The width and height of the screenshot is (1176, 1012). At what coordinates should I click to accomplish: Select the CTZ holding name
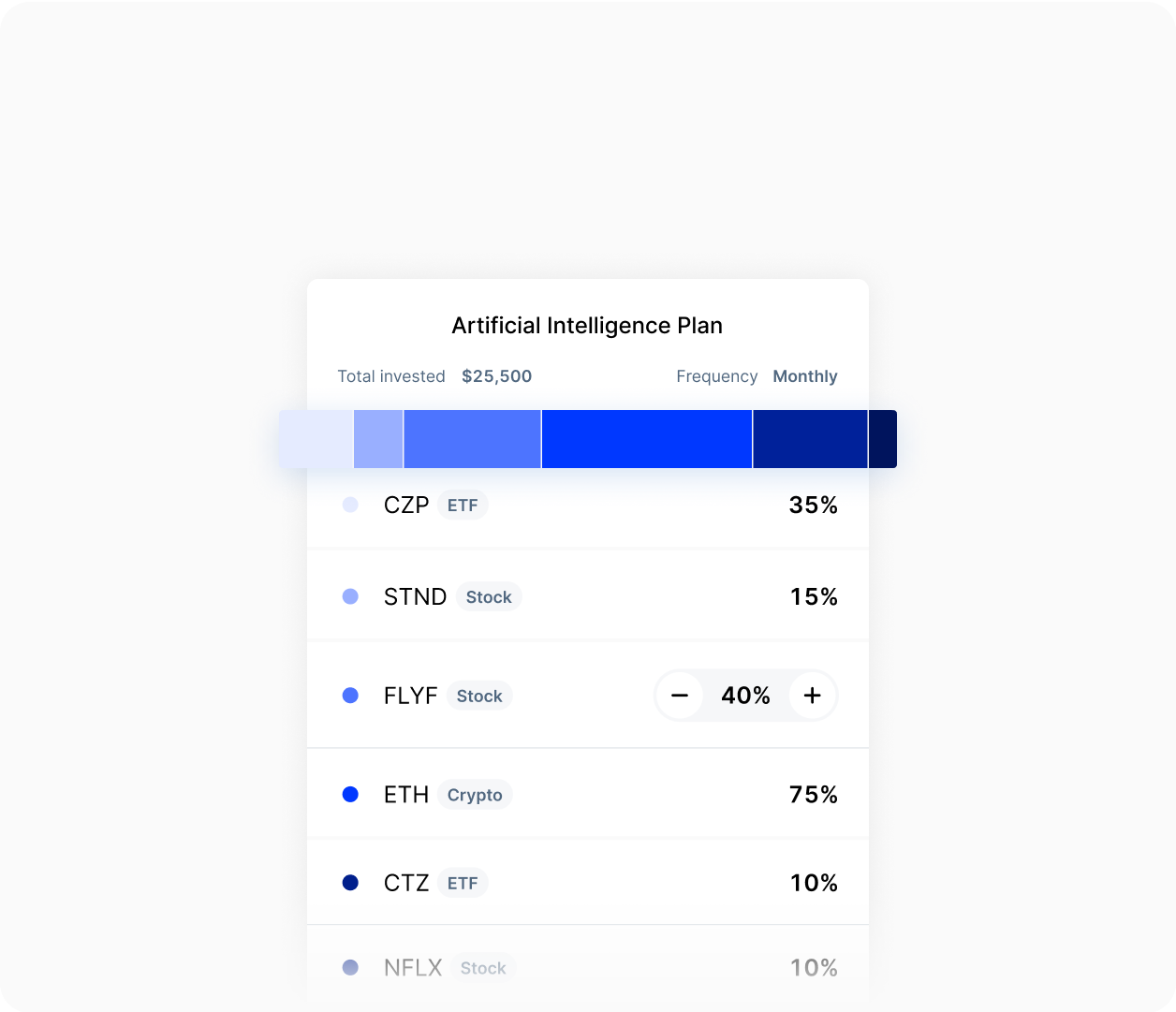pyautogui.click(x=405, y=883)
